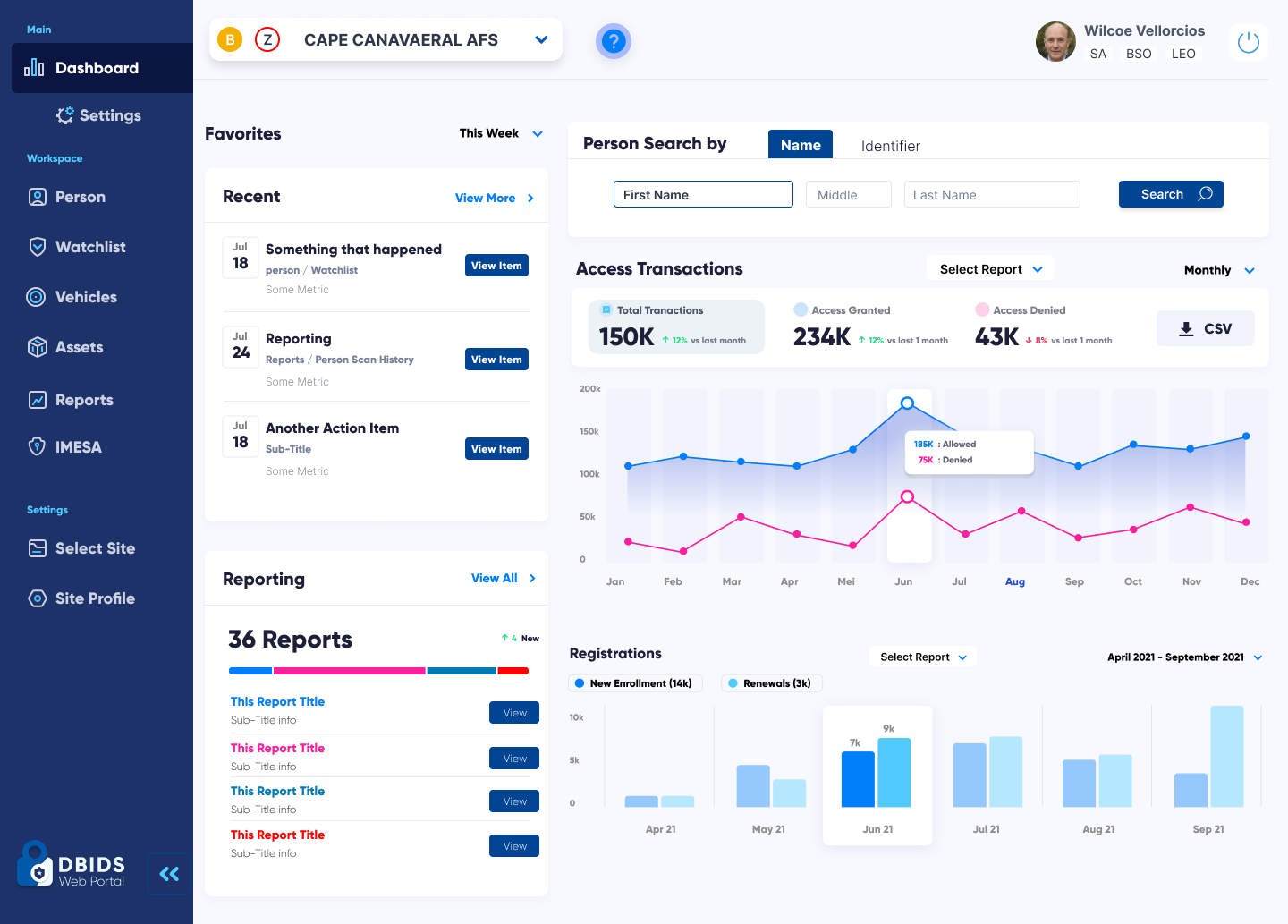This screenshot has width=1288, height=924.
Task: Click red segment of reports progress bar
Action: click(513, 671)
